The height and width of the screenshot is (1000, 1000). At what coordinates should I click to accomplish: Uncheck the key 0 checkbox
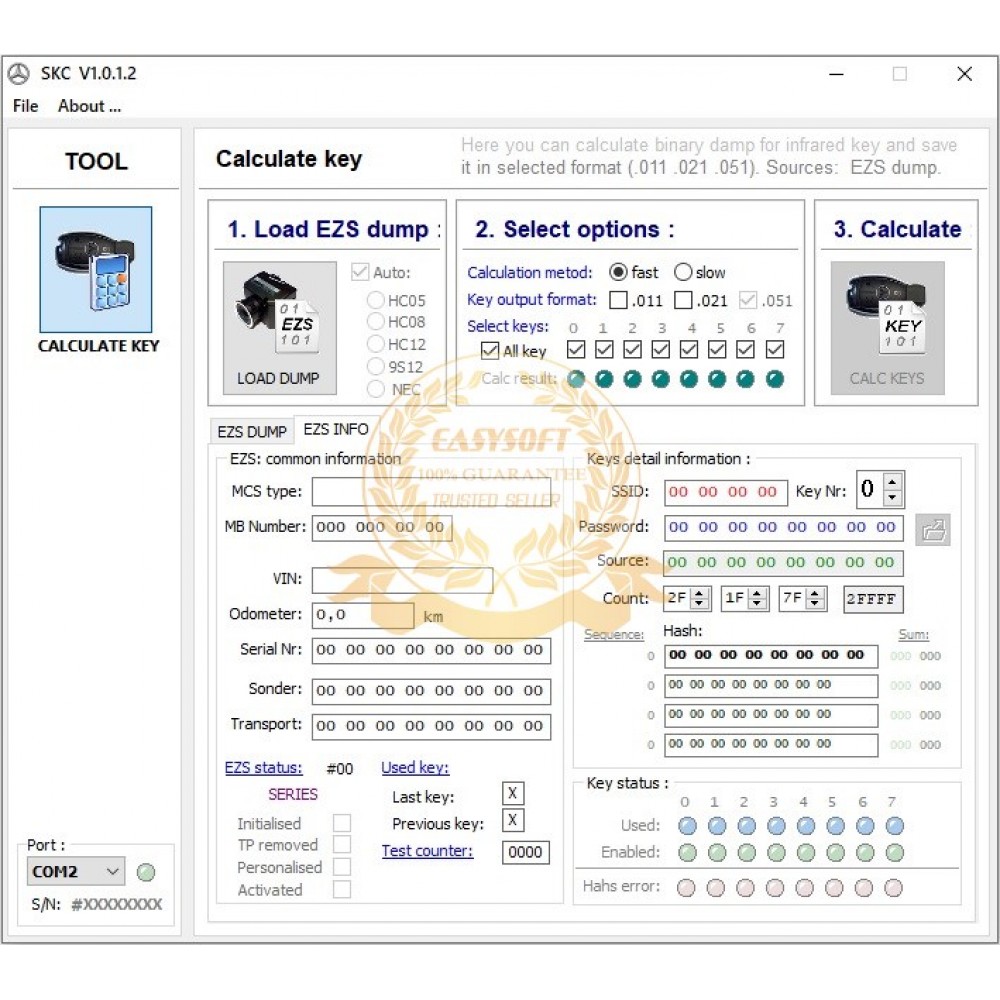[576, 349]
